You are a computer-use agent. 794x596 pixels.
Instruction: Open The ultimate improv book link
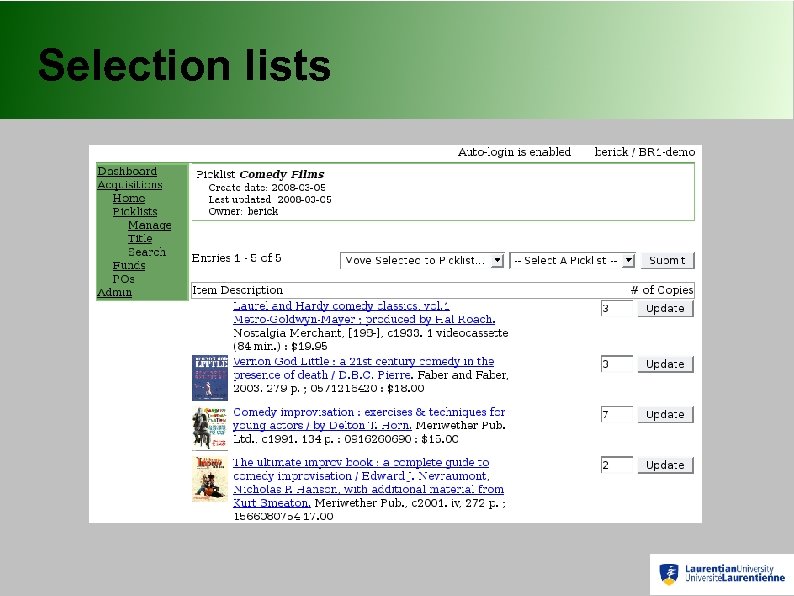point(368,482)
